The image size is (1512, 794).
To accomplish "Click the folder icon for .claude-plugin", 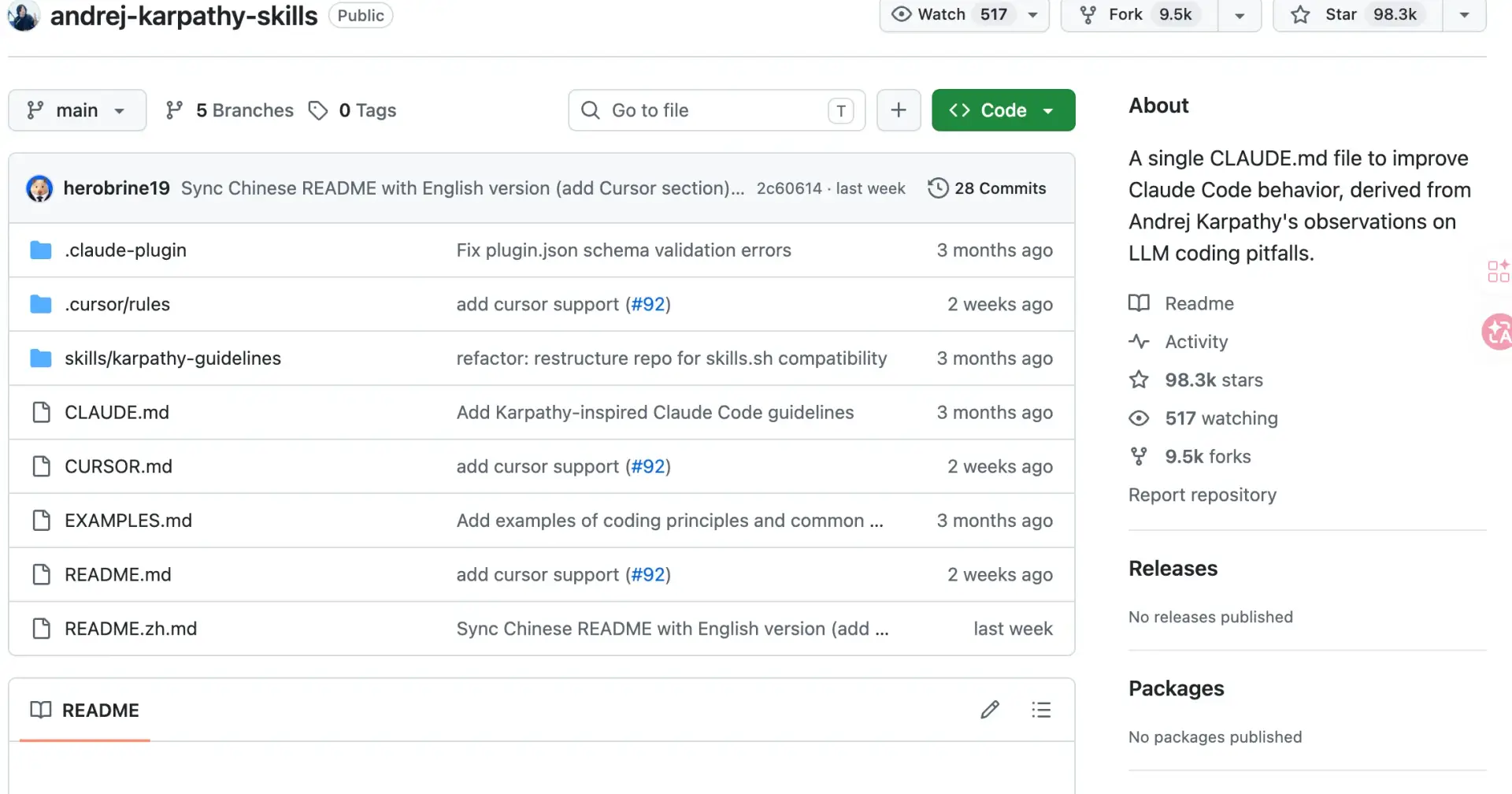I will click(x=41, y=250).
